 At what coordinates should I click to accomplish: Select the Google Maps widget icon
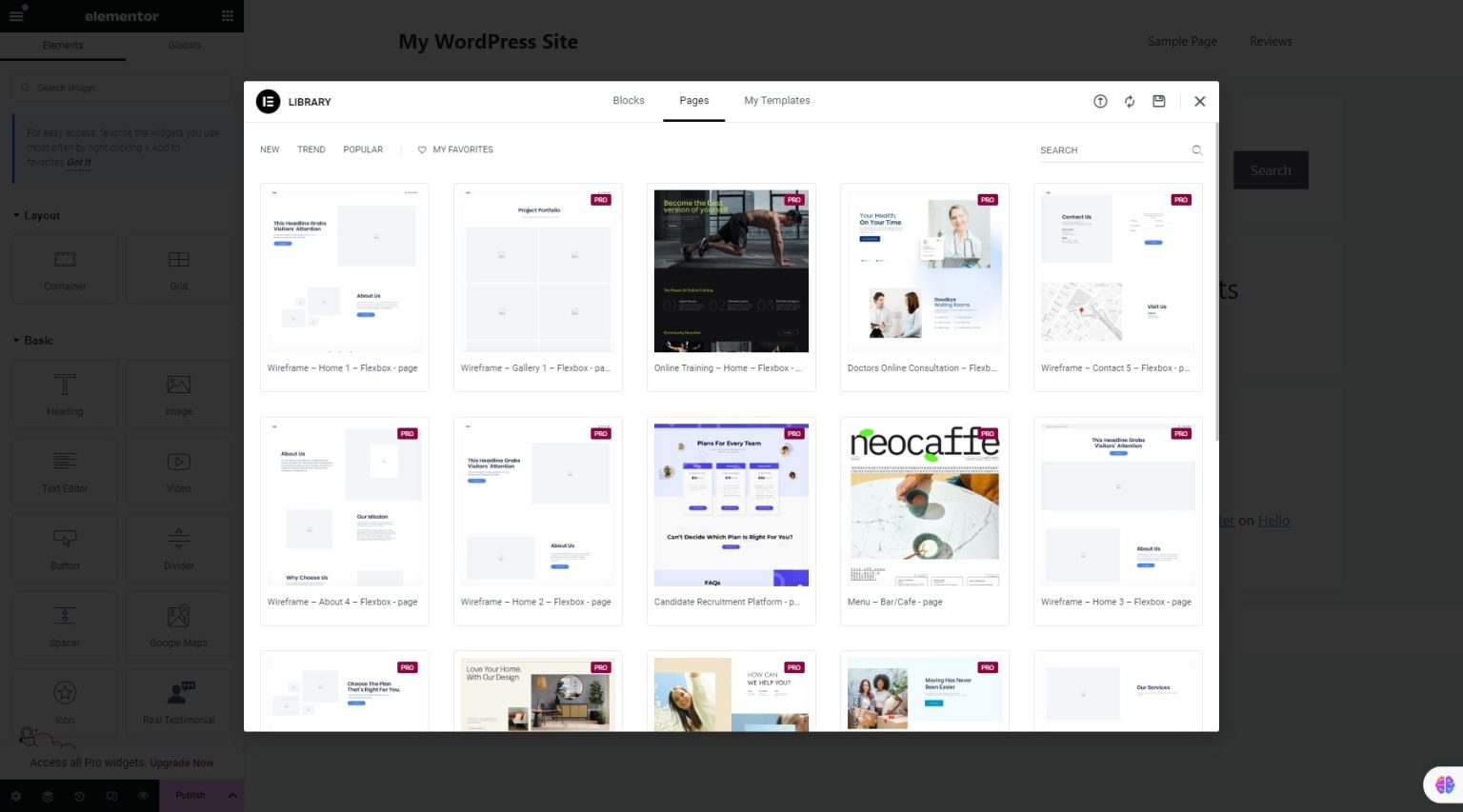coord(178,617)
